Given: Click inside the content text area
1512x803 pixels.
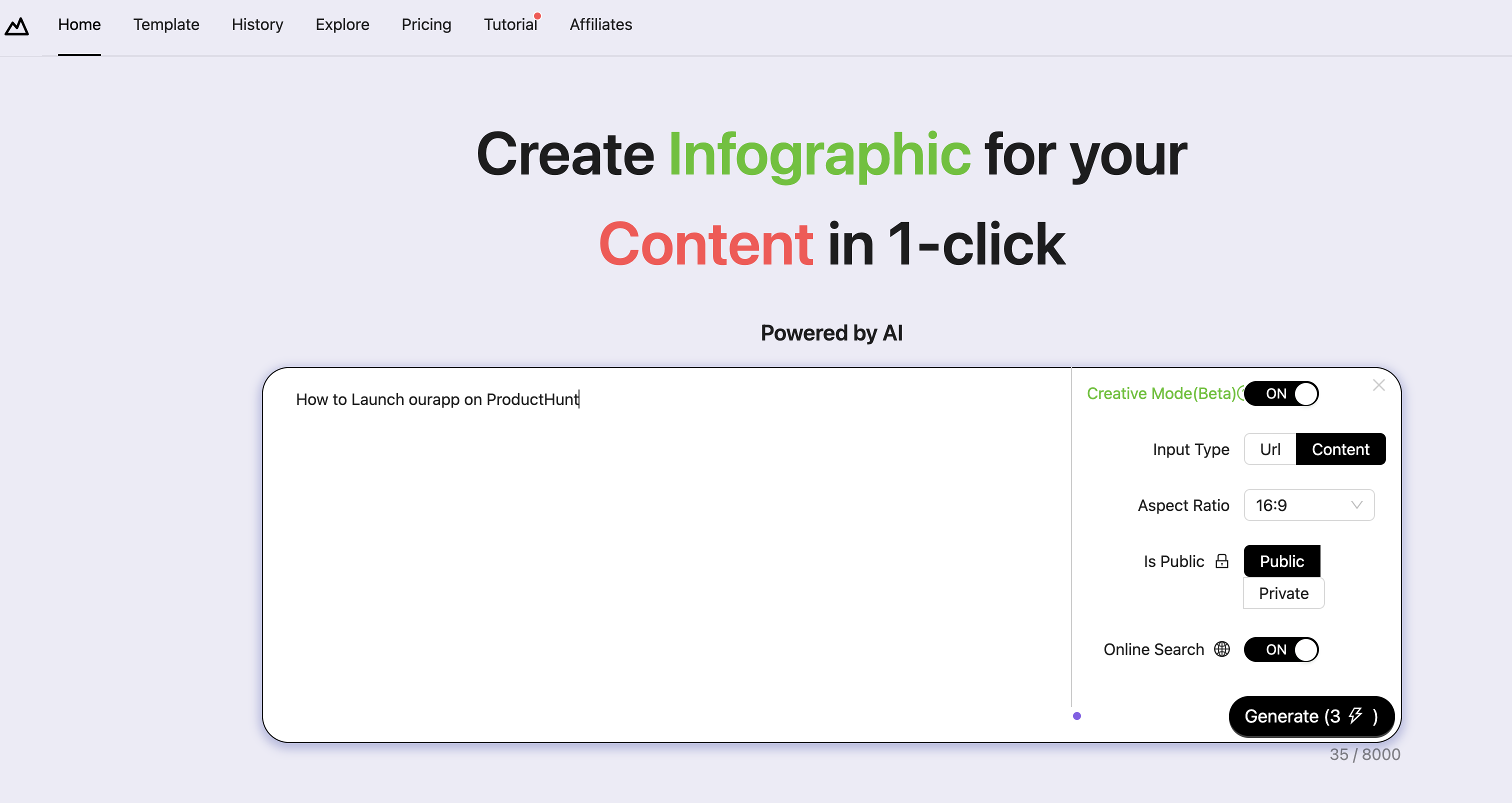Looking at the screenshot, I should tap(666, 552).
